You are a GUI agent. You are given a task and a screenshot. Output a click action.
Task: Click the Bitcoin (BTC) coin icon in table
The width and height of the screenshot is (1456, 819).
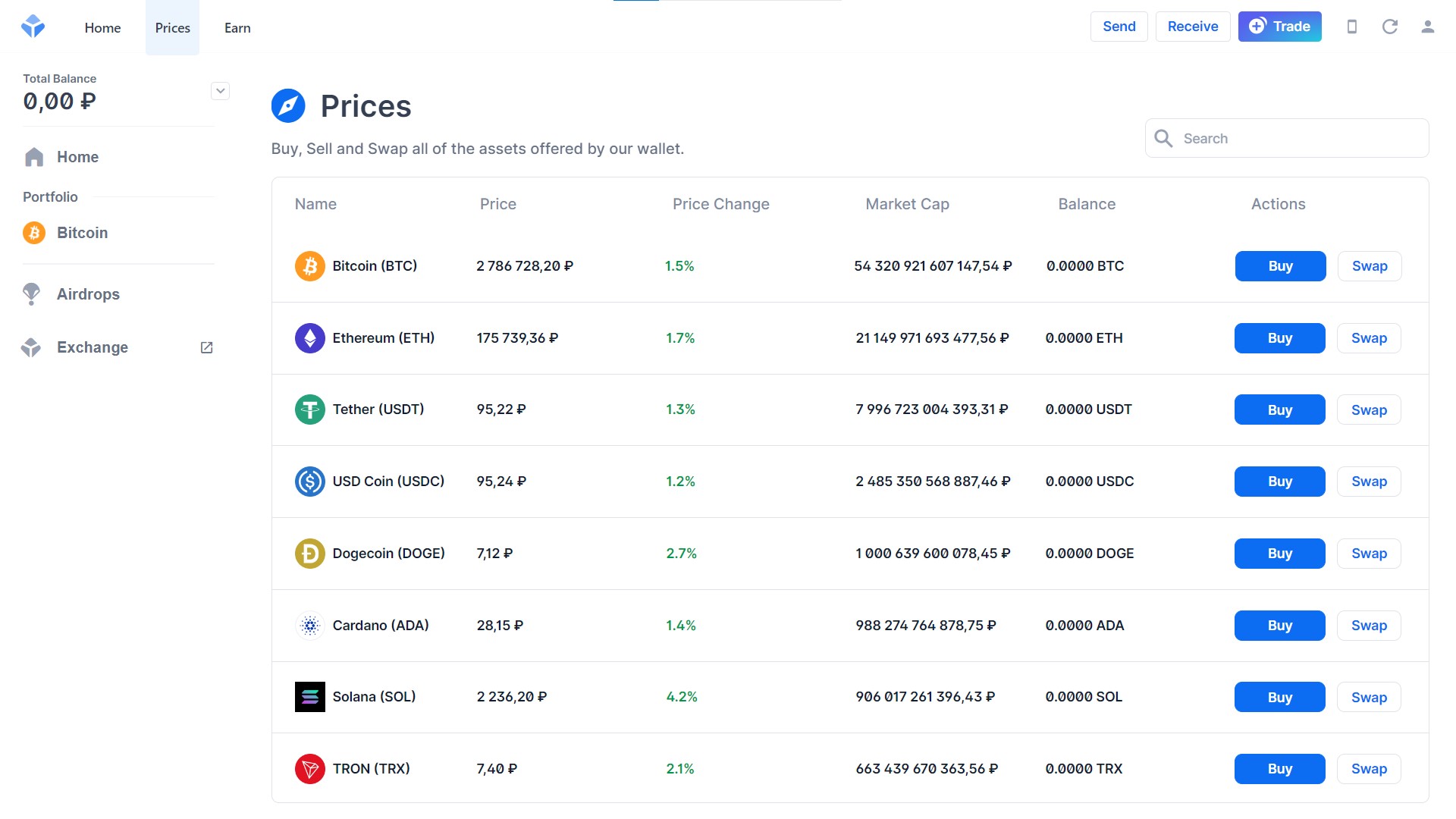(x=309, y=266)
